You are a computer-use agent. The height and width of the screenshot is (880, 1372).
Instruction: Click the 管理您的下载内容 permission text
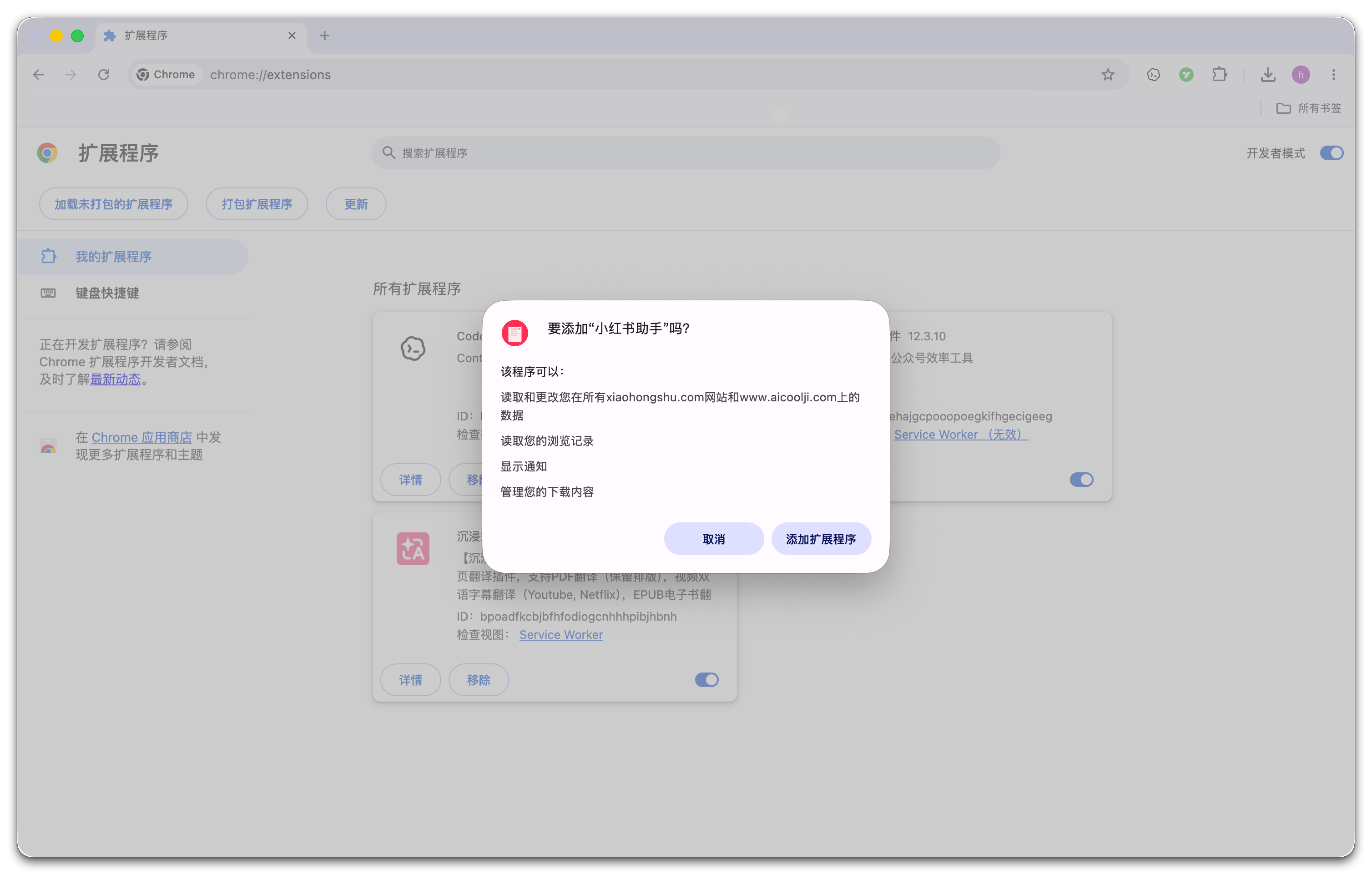click(x=547, y=491)
